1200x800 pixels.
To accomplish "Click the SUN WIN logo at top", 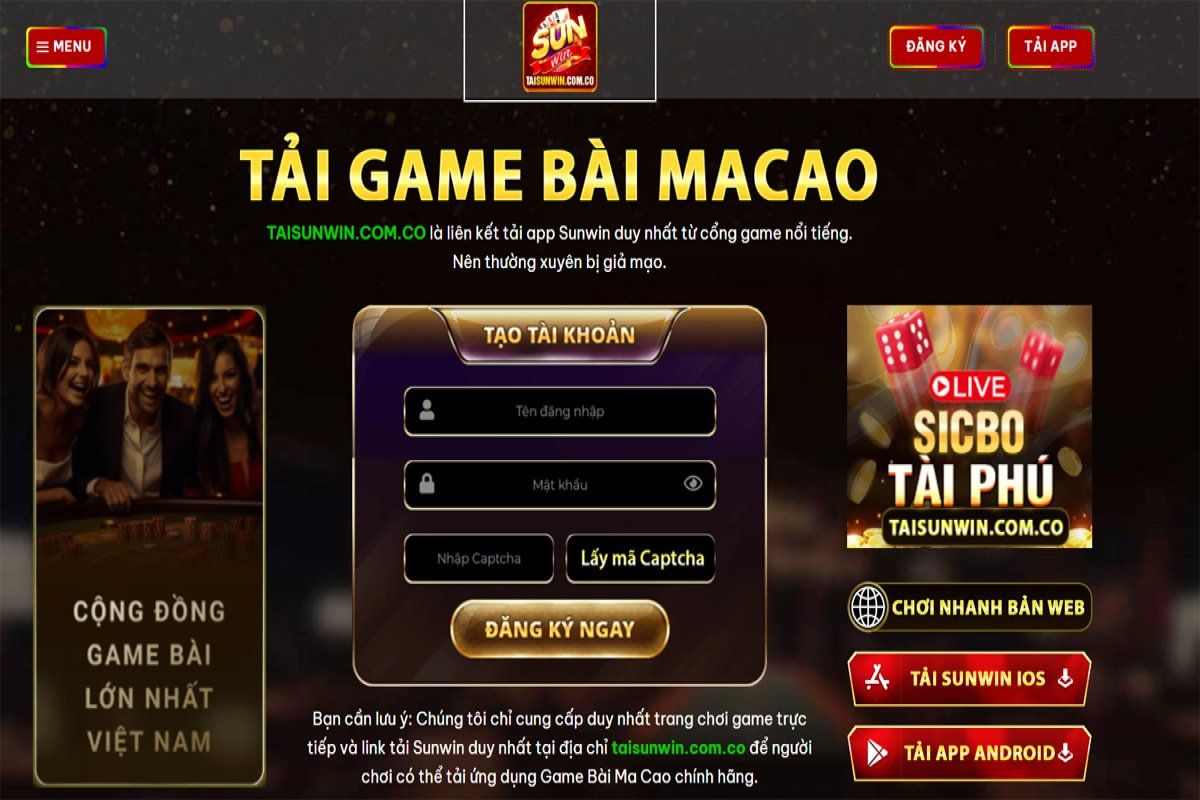I will (560, 47).
